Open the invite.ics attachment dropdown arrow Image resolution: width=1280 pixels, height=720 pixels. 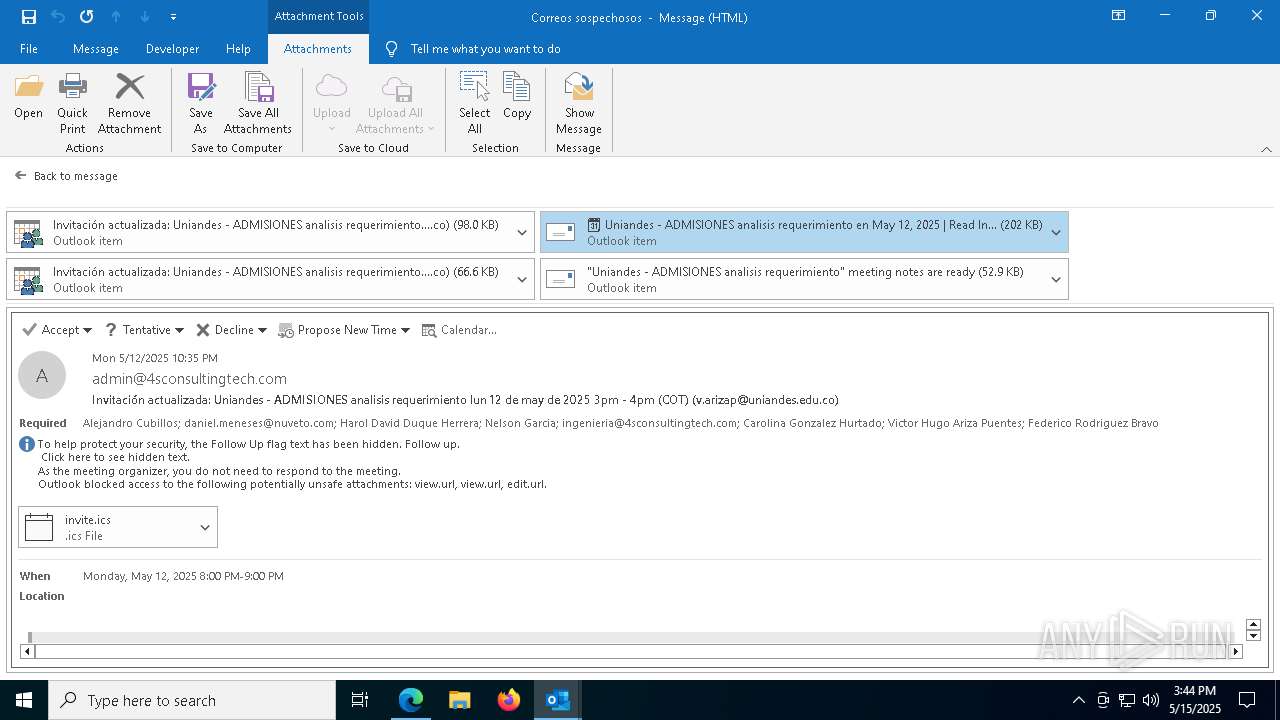pos(205,528)
